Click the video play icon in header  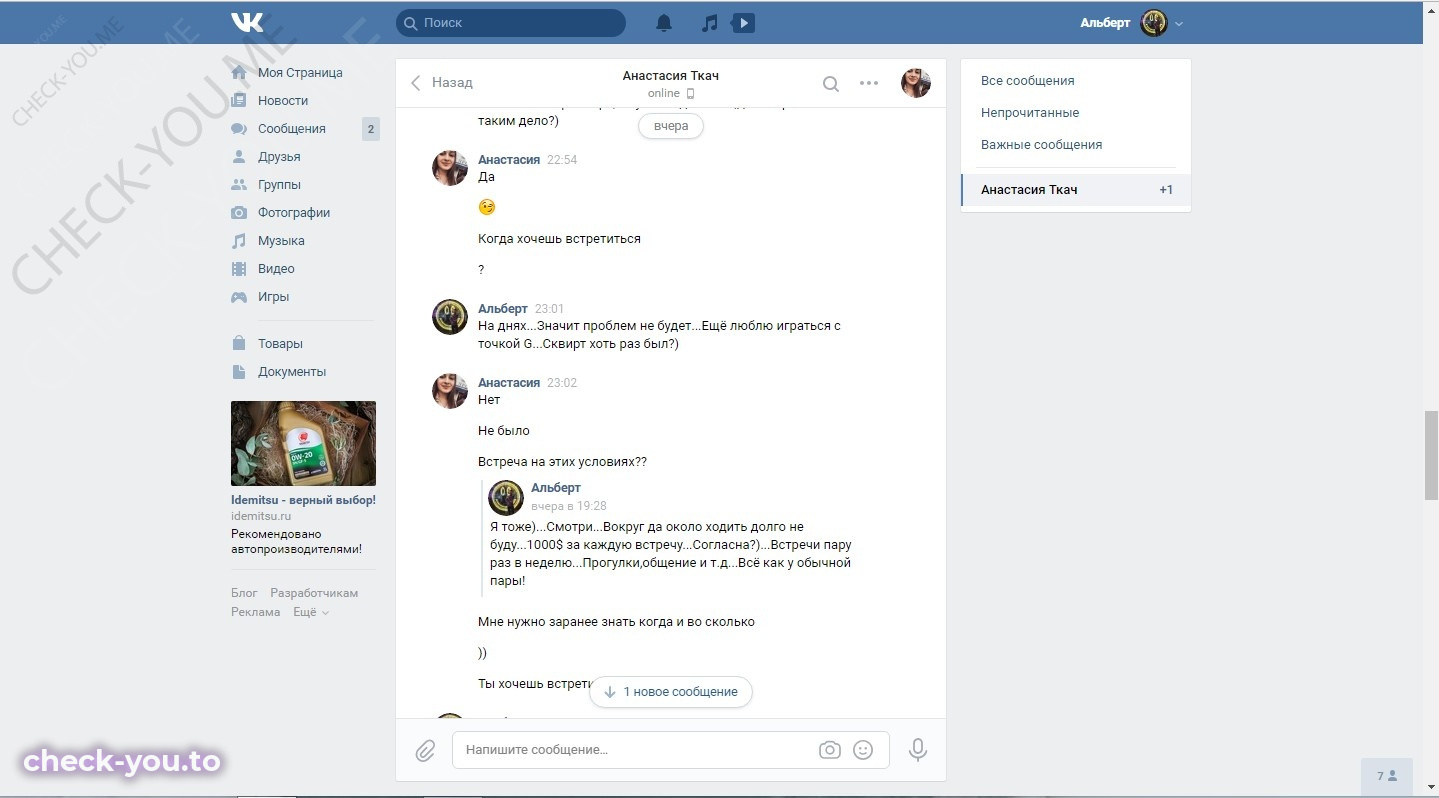click(743, 23)
